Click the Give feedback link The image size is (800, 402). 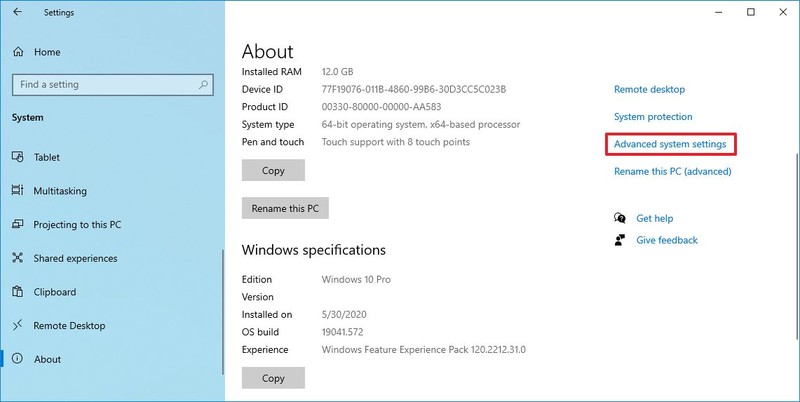667,240
